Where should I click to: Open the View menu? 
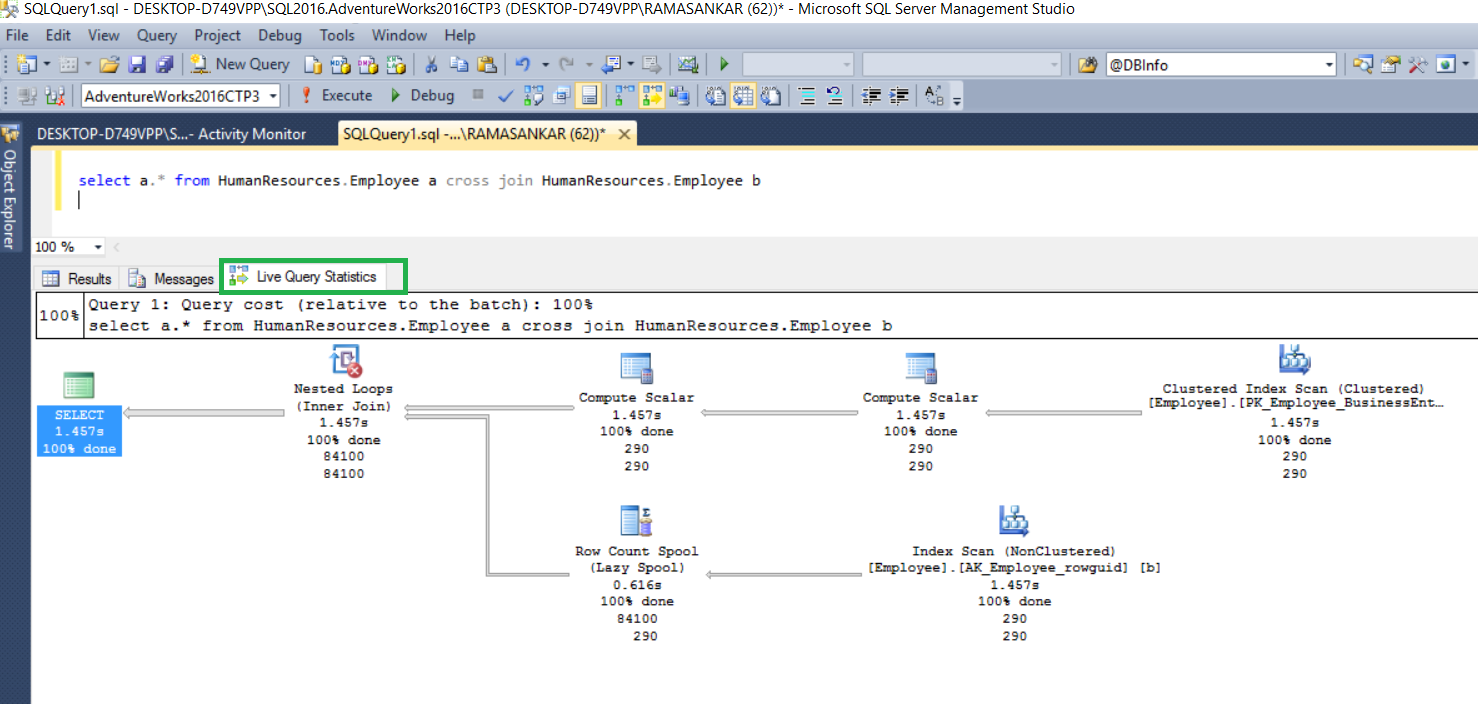pos(103,35)
